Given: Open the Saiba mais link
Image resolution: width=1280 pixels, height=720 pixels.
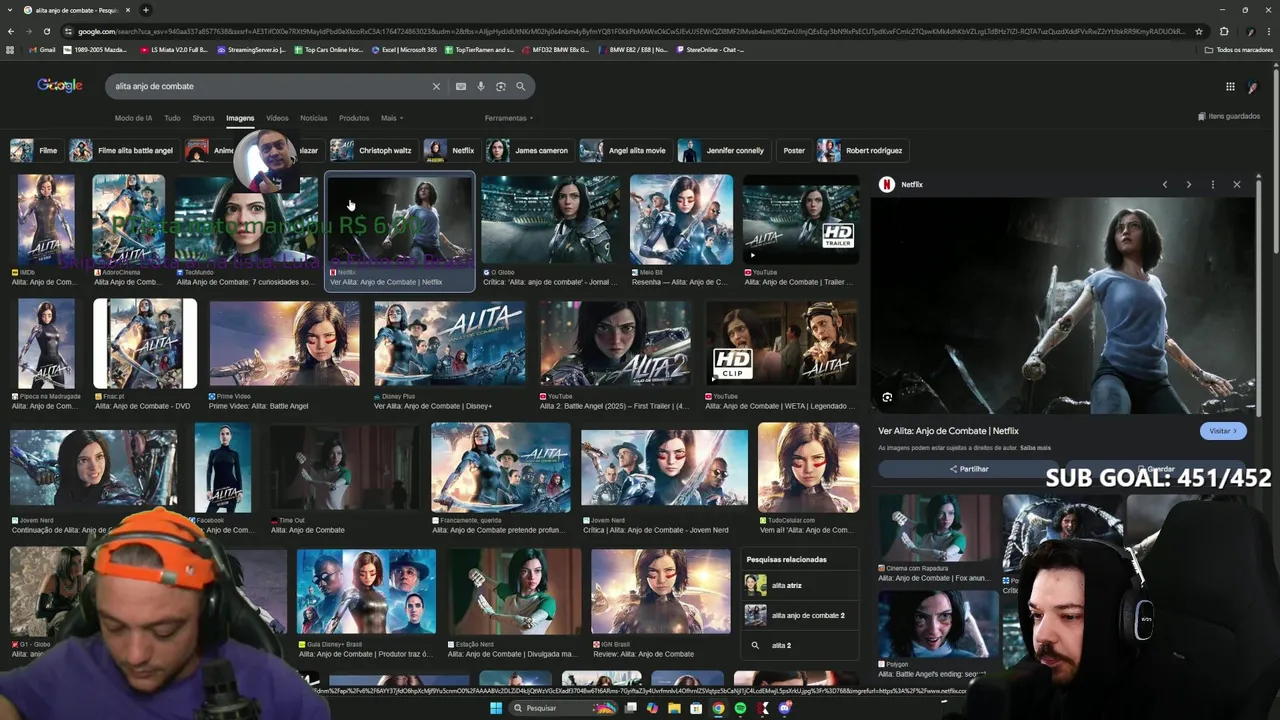Looking at the screenshot, I should tap(1035, 448).
